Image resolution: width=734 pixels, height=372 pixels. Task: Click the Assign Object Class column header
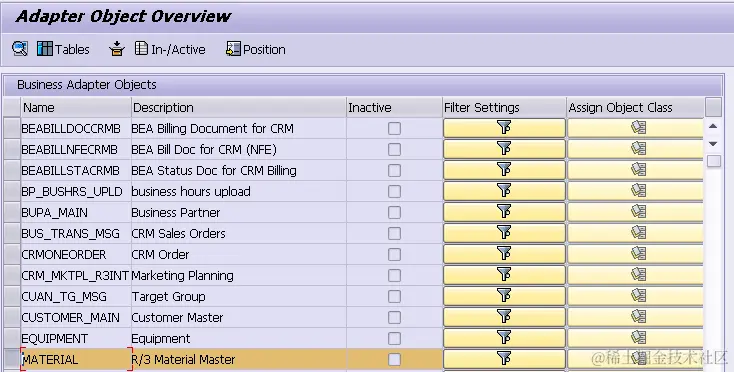(x=635, y=108)
